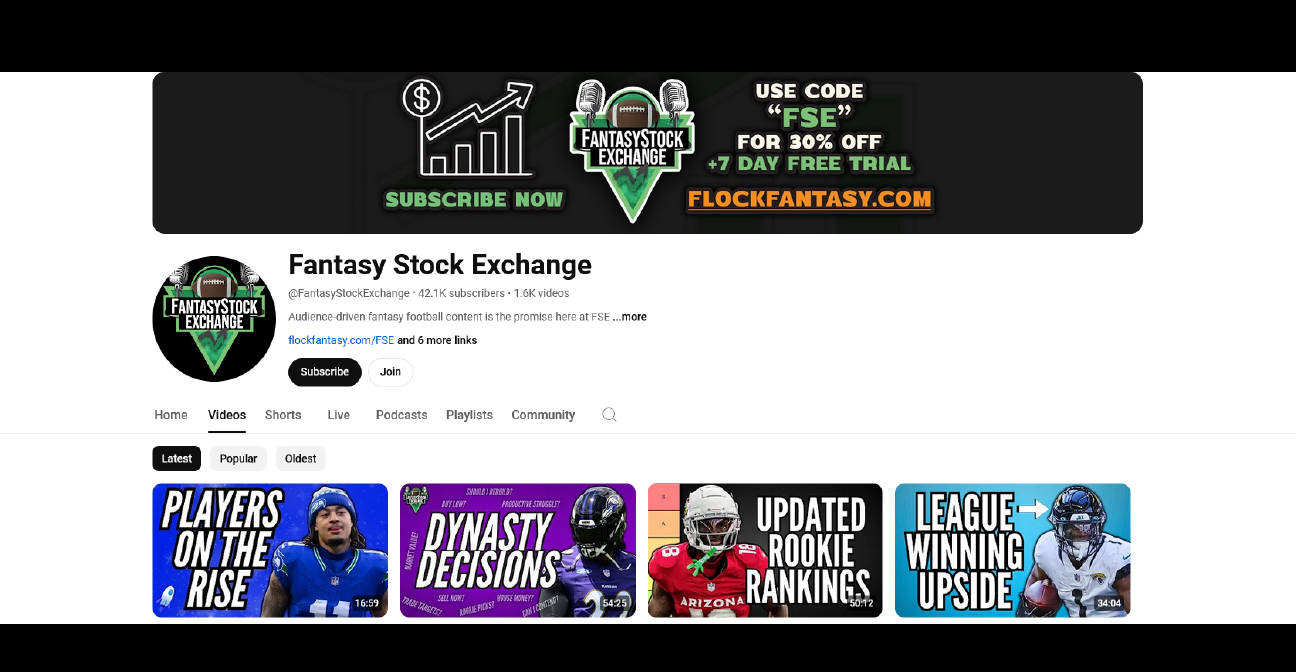Open the Players On The Rise video thumbnail
Screen dimensions: 1296x672
[x=270, y=550]
